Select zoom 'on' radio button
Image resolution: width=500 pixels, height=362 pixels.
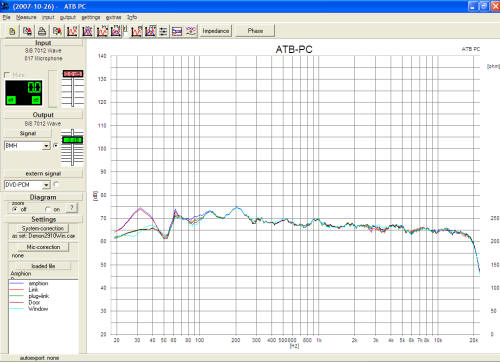coord(48,209)
